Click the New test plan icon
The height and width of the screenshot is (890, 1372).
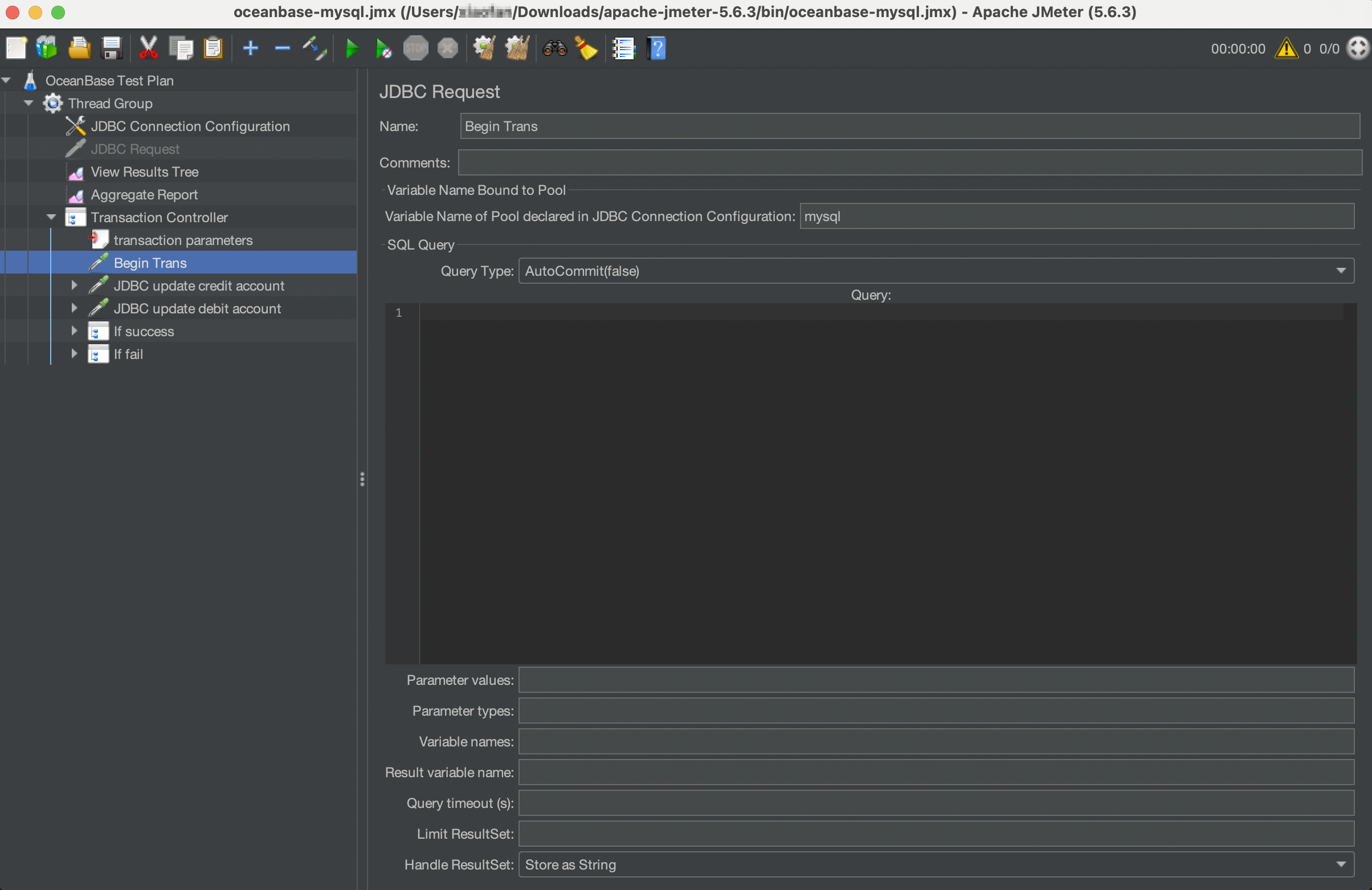[16, 48]
